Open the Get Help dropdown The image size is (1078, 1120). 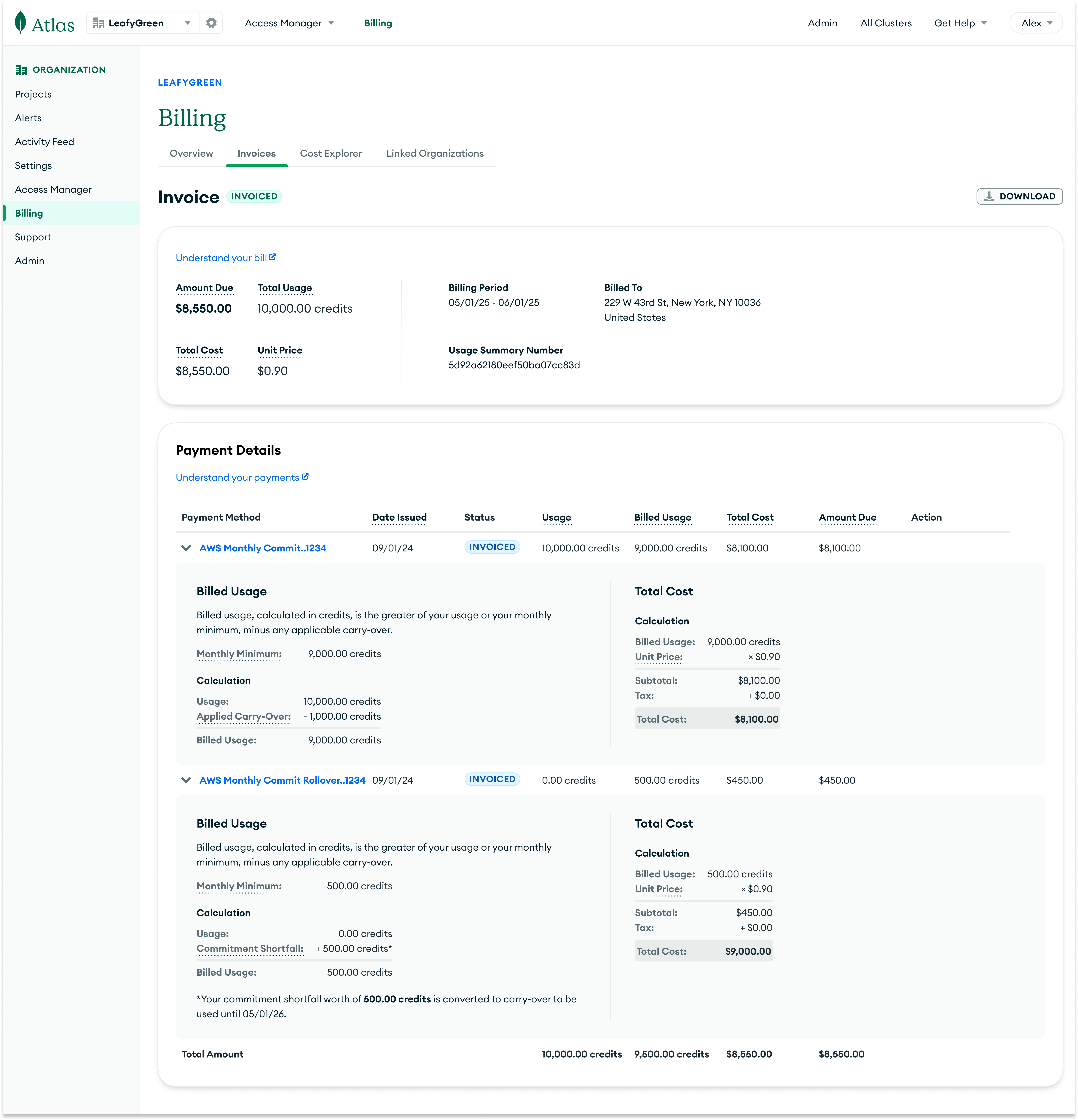(x=960, y=23)
